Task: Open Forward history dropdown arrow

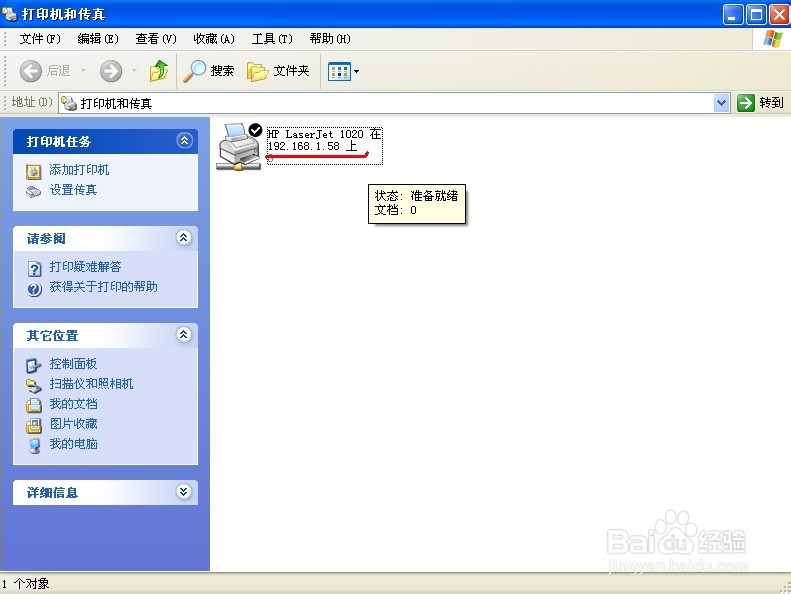Action: (134, 71)
